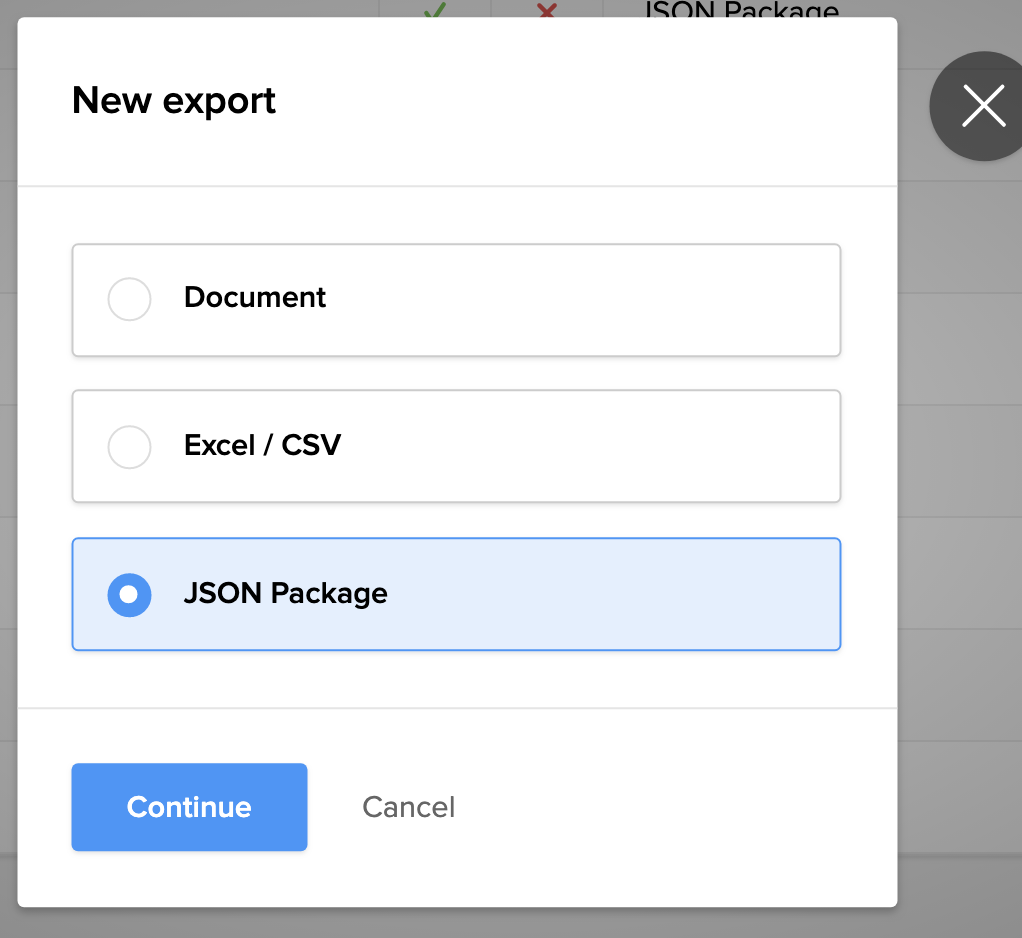Click the empty radio circle beside Excel / CSV
Viewport: 1022px width, 938px height.
coord(129,447)
